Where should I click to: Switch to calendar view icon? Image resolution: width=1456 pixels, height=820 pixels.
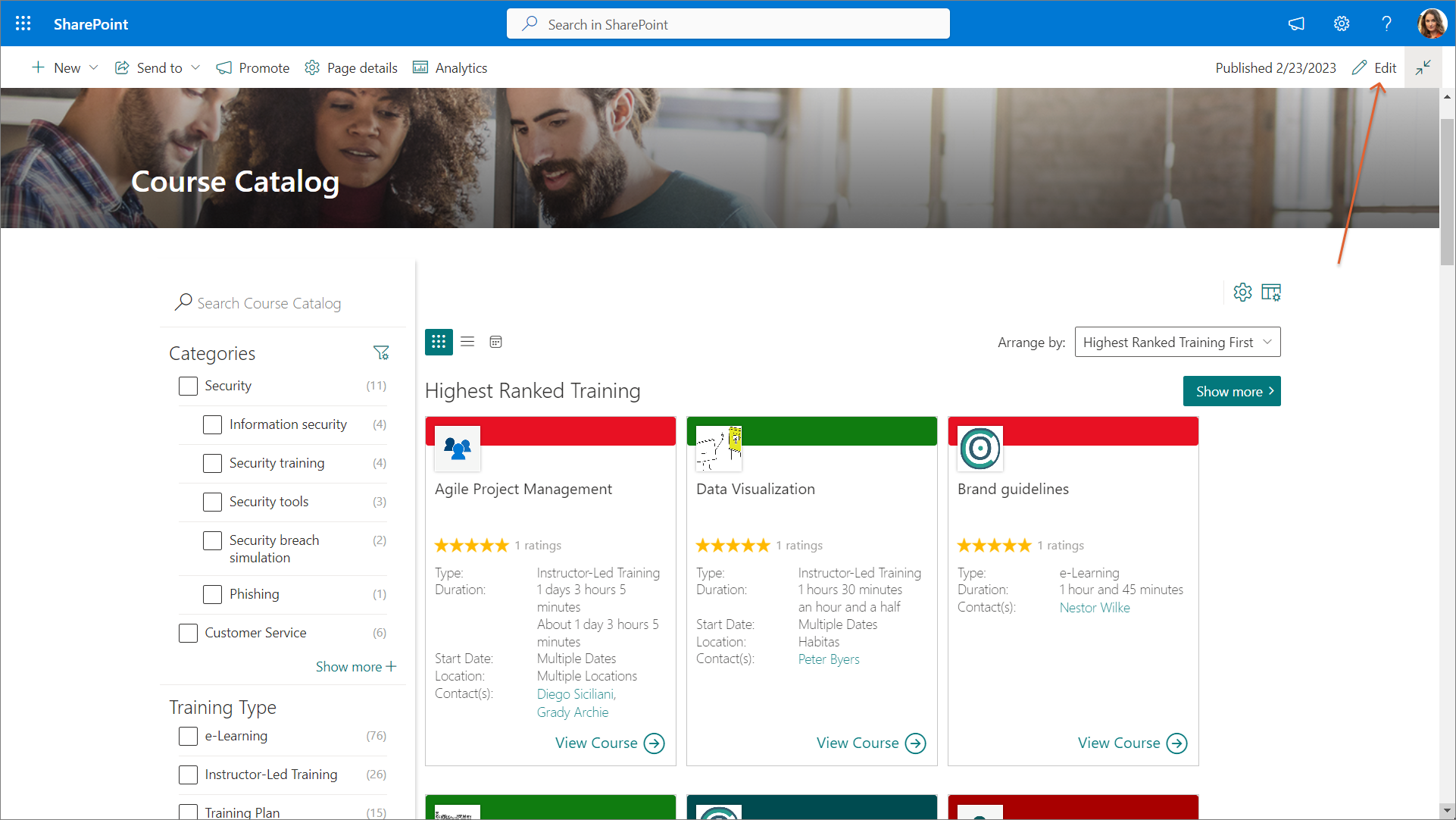(x=495, y=342)
